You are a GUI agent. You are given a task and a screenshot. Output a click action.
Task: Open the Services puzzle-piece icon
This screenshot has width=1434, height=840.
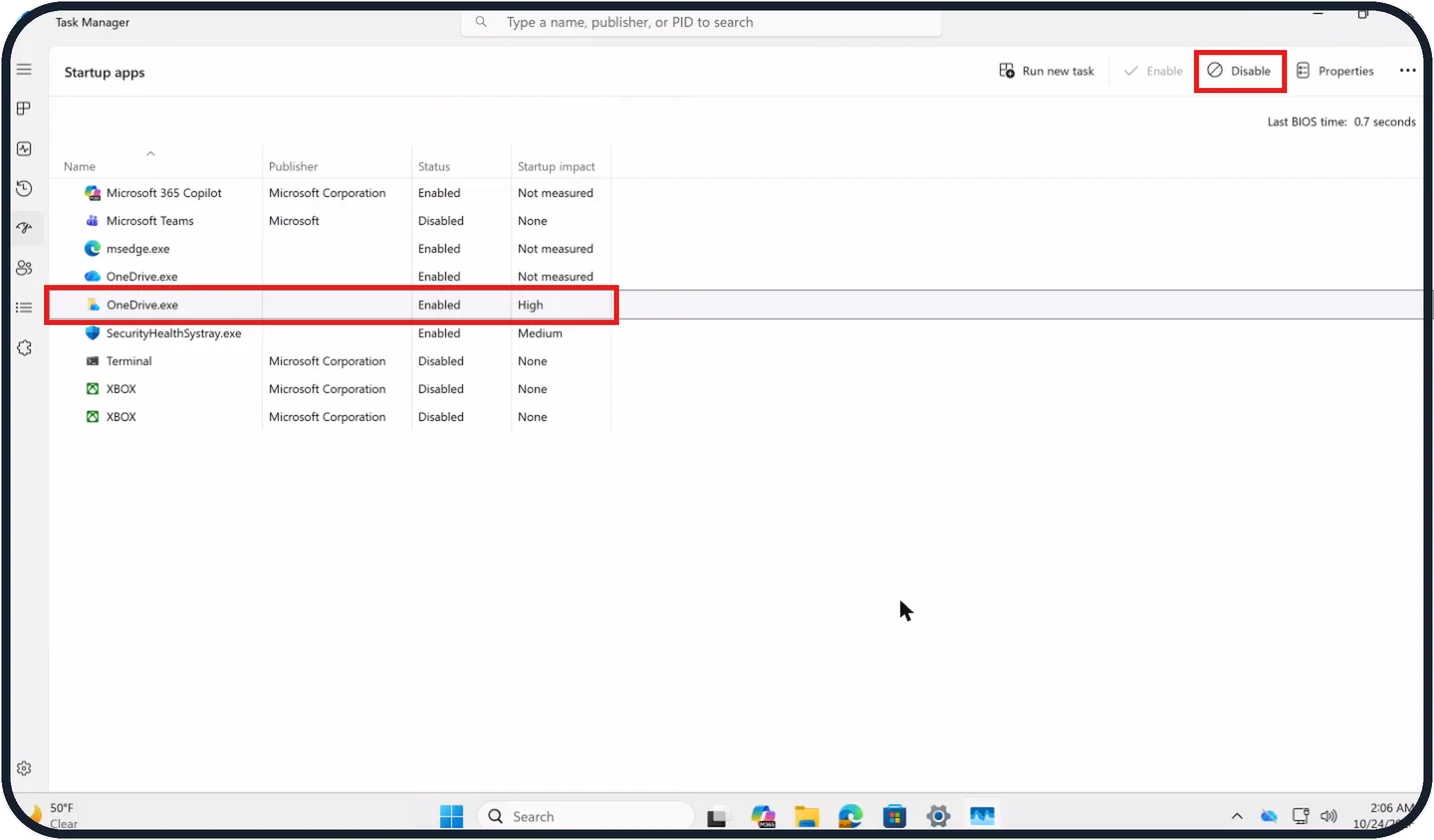(x=24, y=348)
